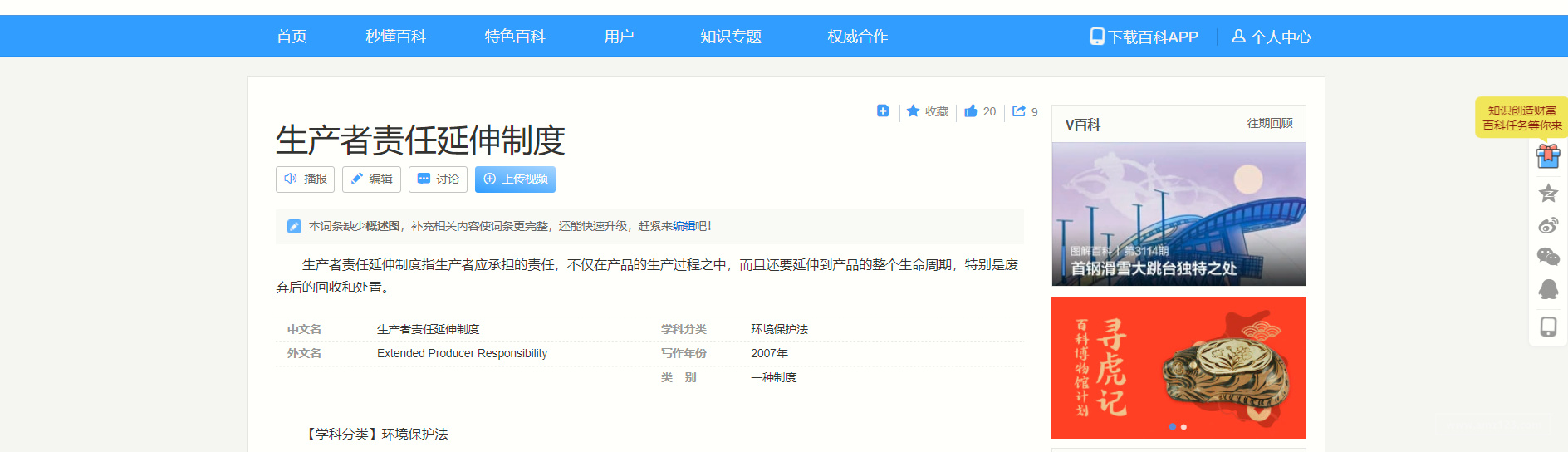Click the 环境保护法 value in info table

(779, 329)
